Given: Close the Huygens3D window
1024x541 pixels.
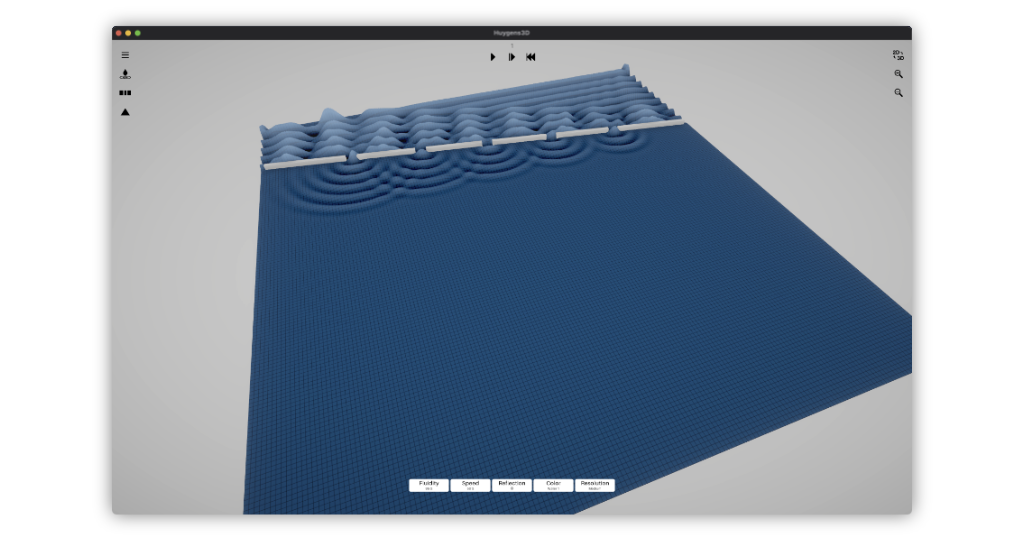Looking at the screenshot, I should (119, 33).
